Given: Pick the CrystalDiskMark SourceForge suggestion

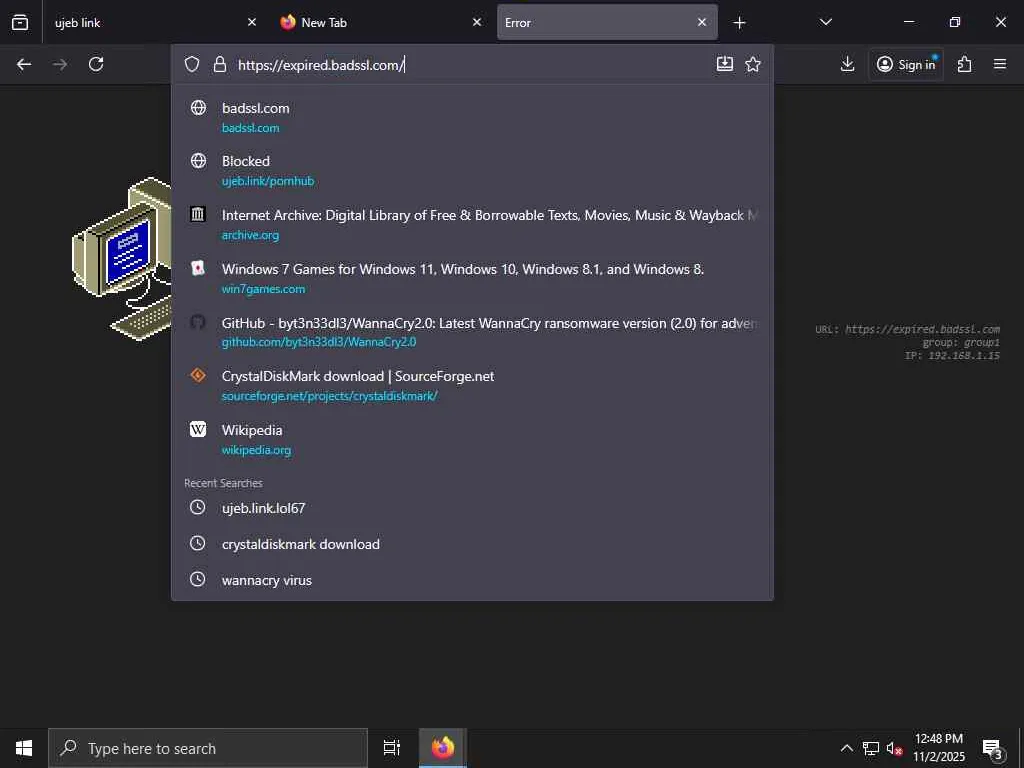Looking at the screenshot, I should point(472,385).
